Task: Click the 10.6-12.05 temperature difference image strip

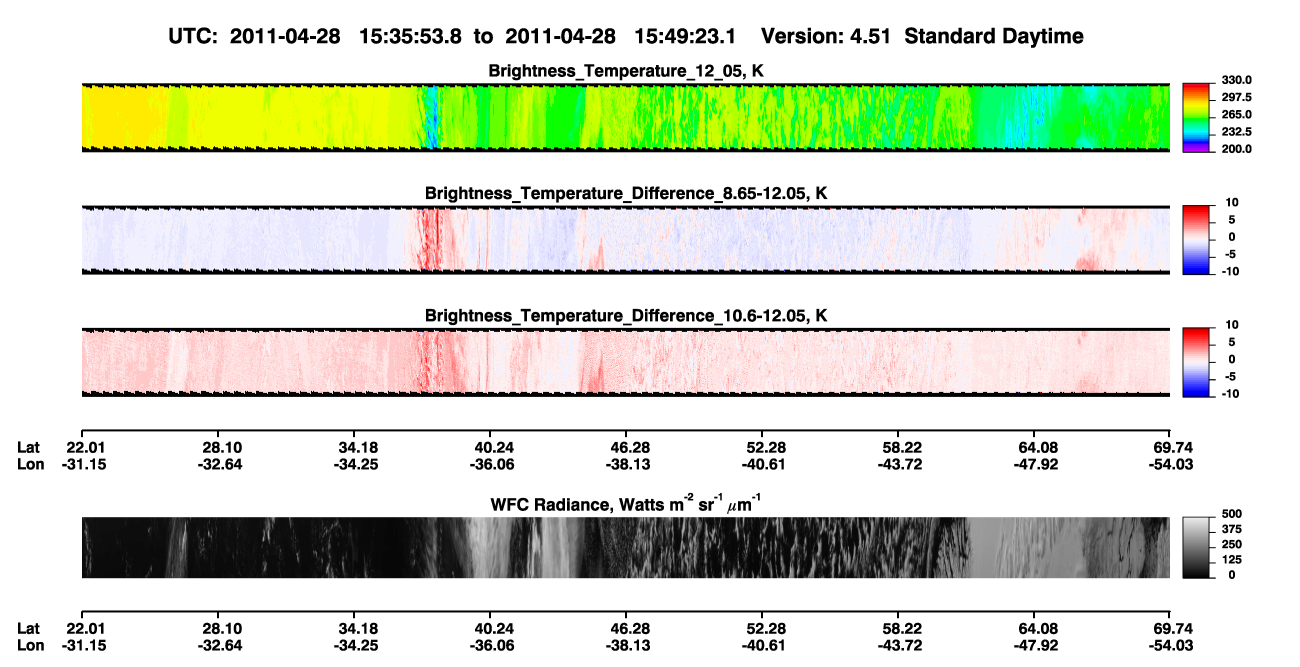Action: tap(626, 363)
